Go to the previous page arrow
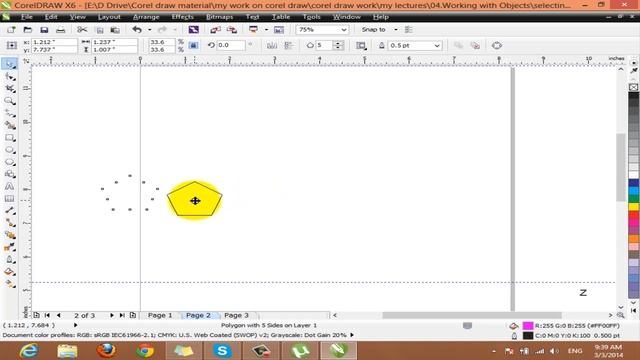 [x=58, y=315]
